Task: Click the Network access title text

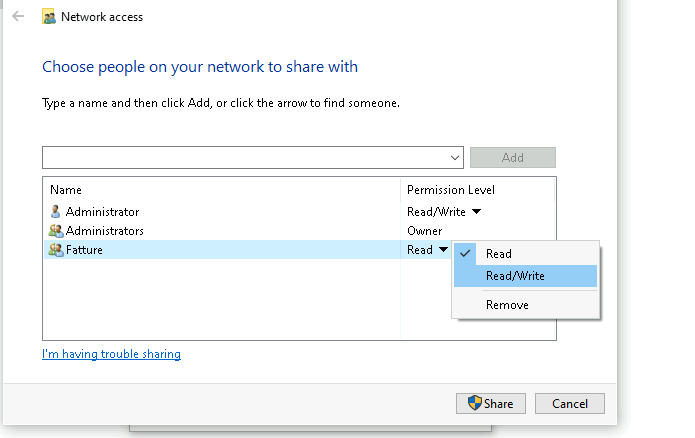Action: click(x=102, y=17)
